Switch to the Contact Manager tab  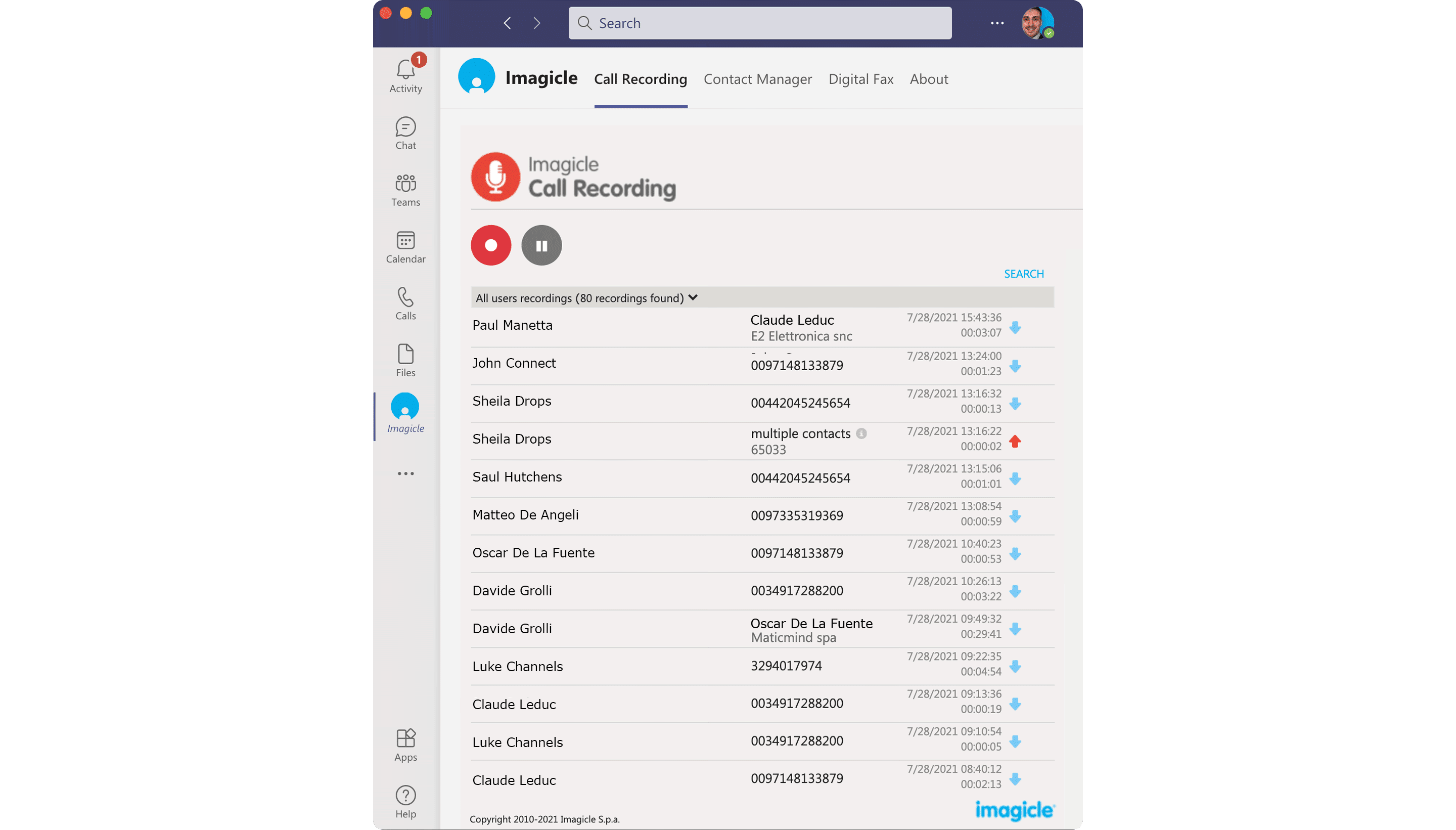757,79
